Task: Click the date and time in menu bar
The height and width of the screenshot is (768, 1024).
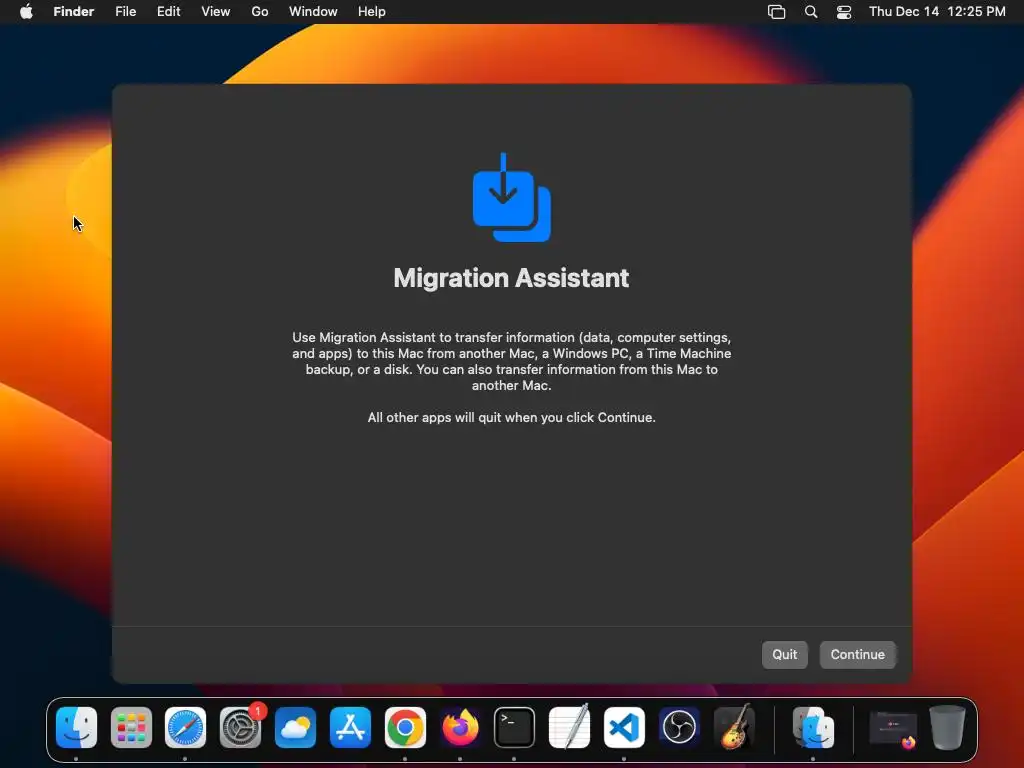Action: (x=937, y=12)
